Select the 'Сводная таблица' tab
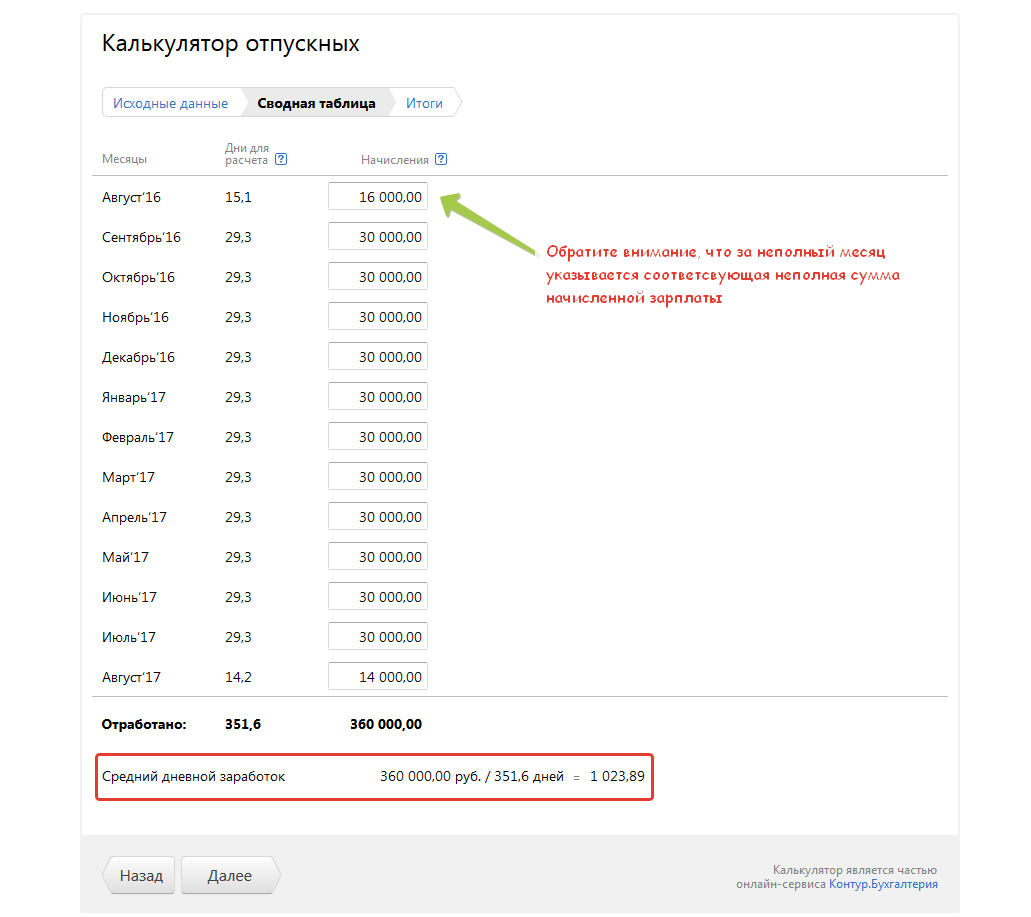The height and width of the screenshot is (917, 1031). pos(316,103)
